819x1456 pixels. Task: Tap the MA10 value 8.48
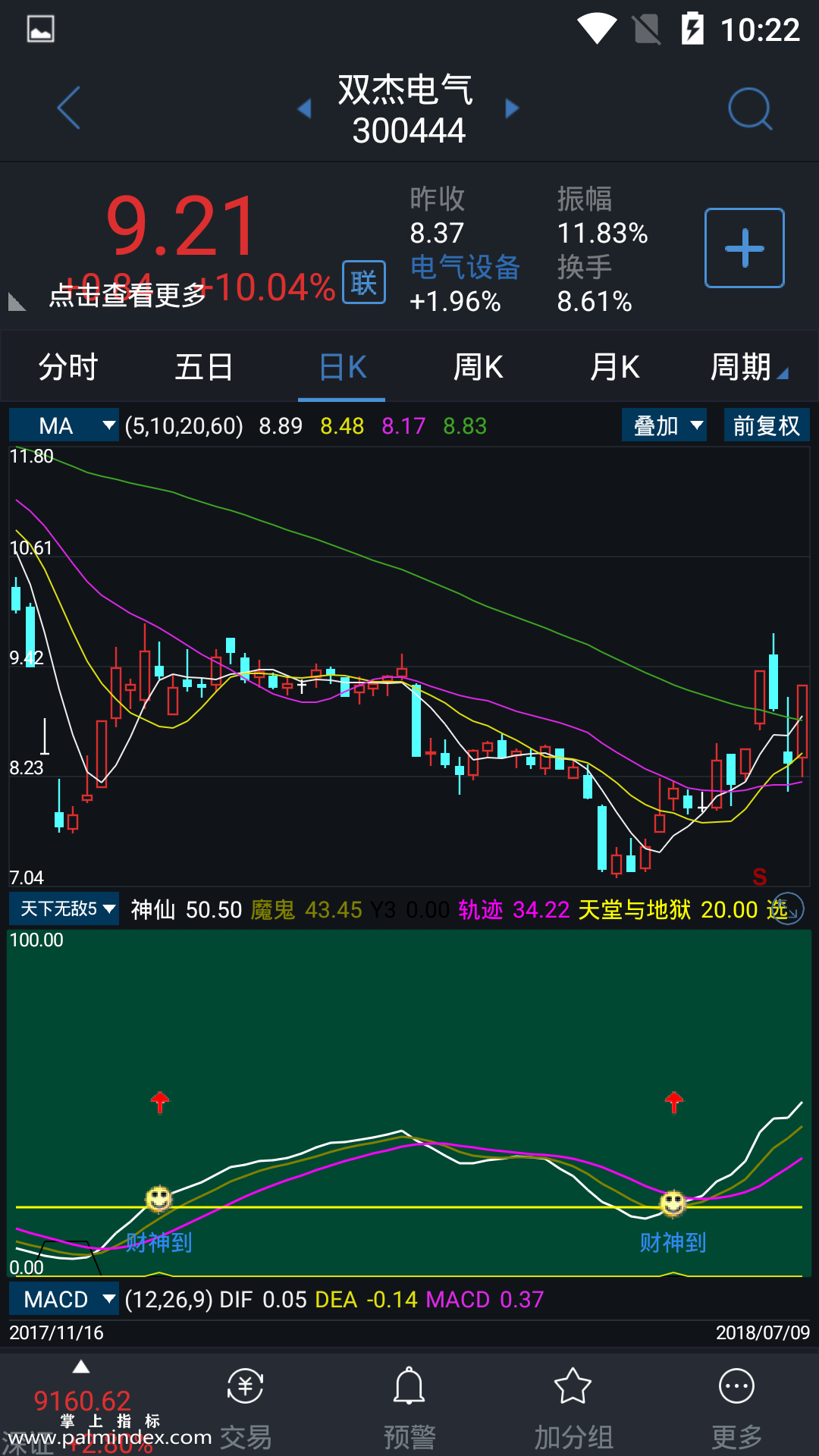342,425
